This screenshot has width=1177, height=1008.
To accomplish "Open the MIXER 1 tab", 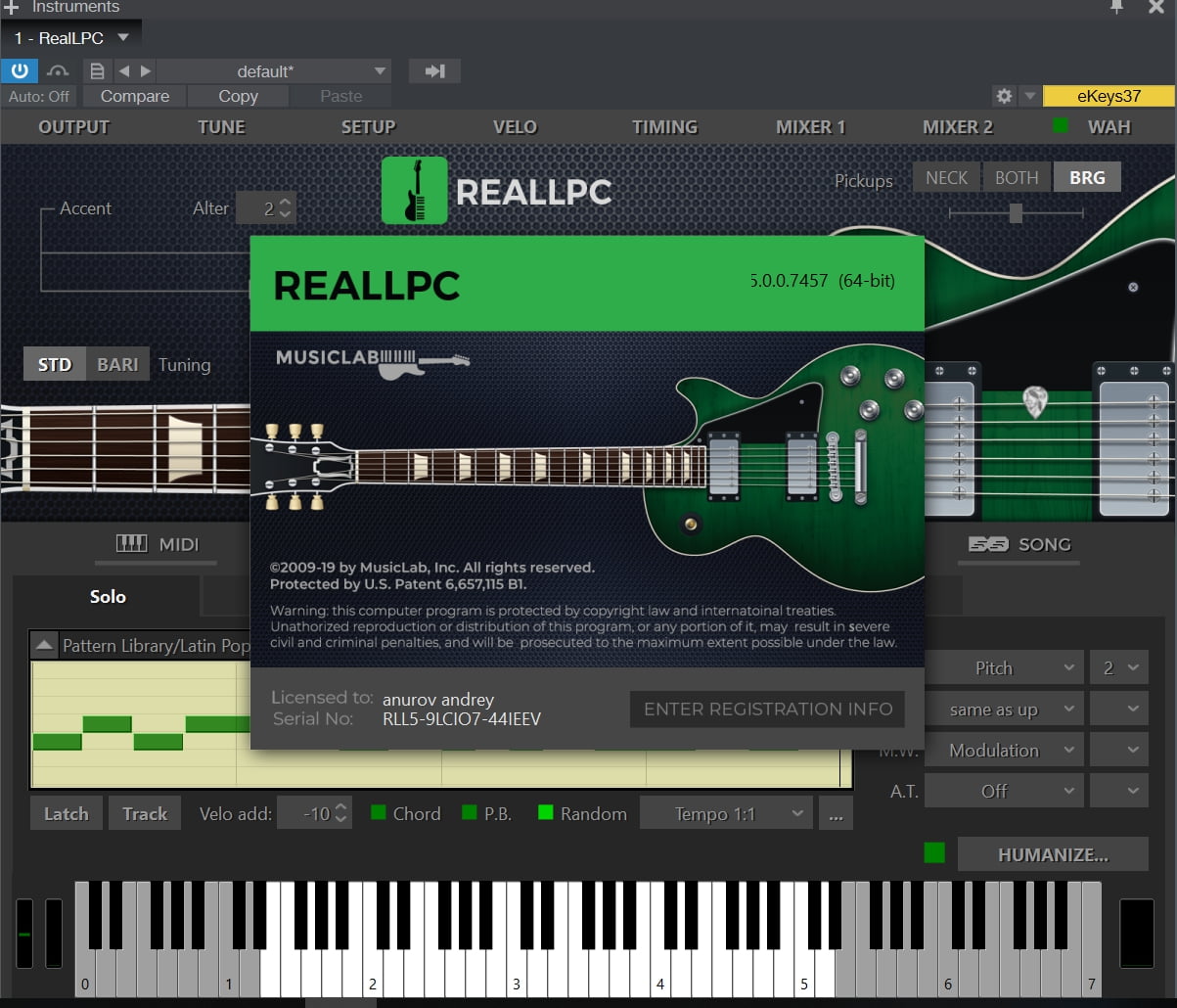I will click(810, 126).
